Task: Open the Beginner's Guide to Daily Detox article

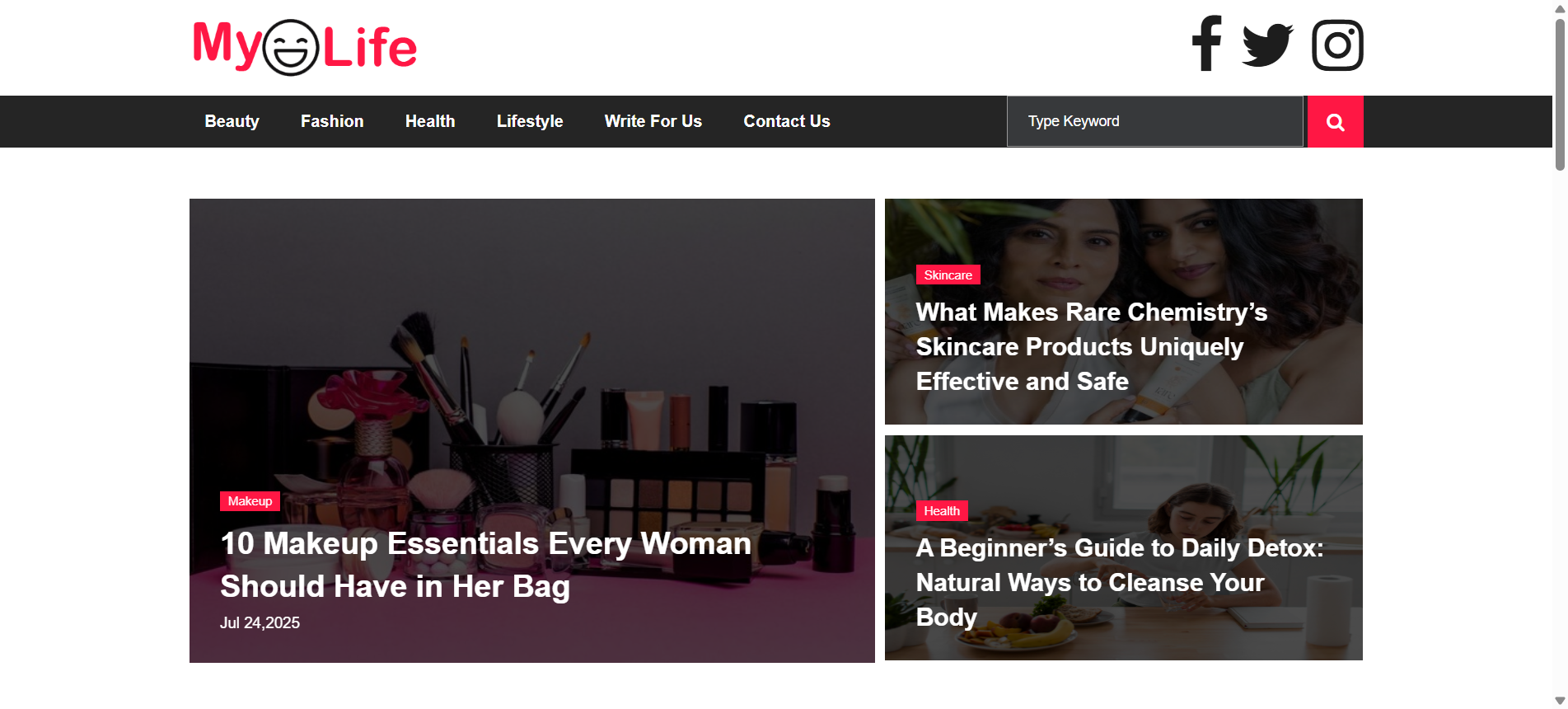Action: (1118, 582)
